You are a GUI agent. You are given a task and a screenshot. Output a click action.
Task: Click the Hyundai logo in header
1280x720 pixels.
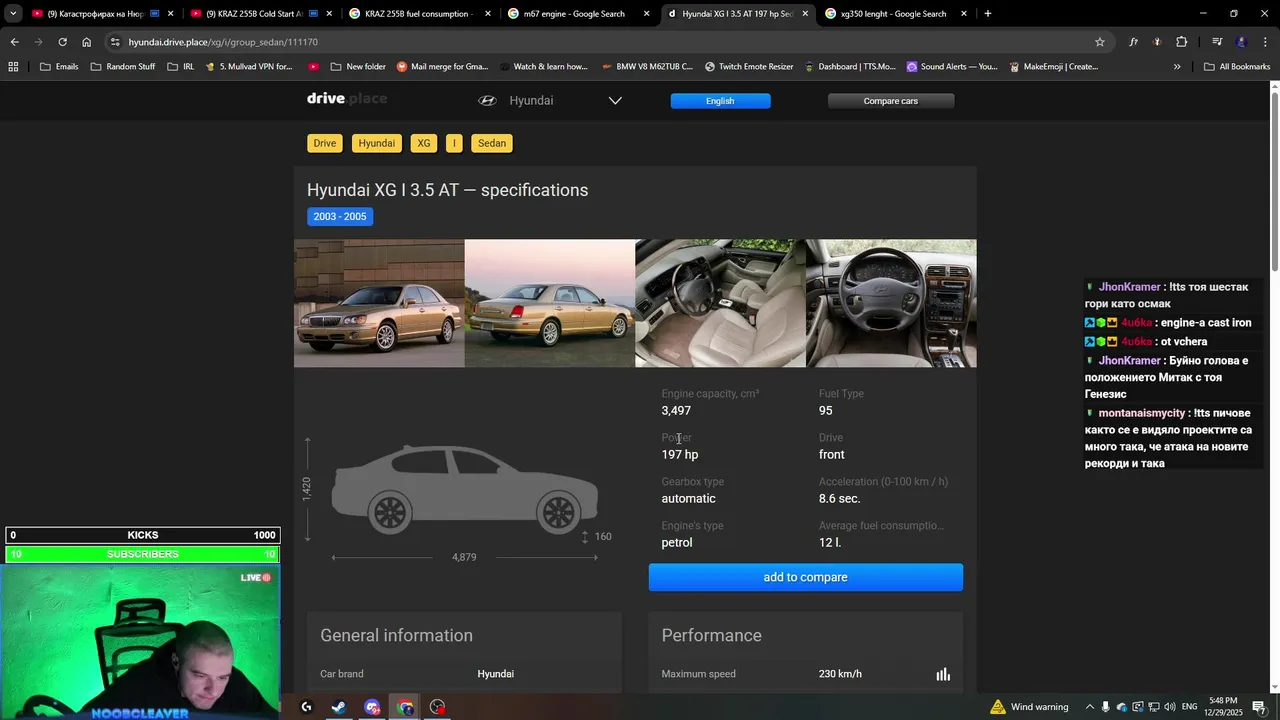487,101
